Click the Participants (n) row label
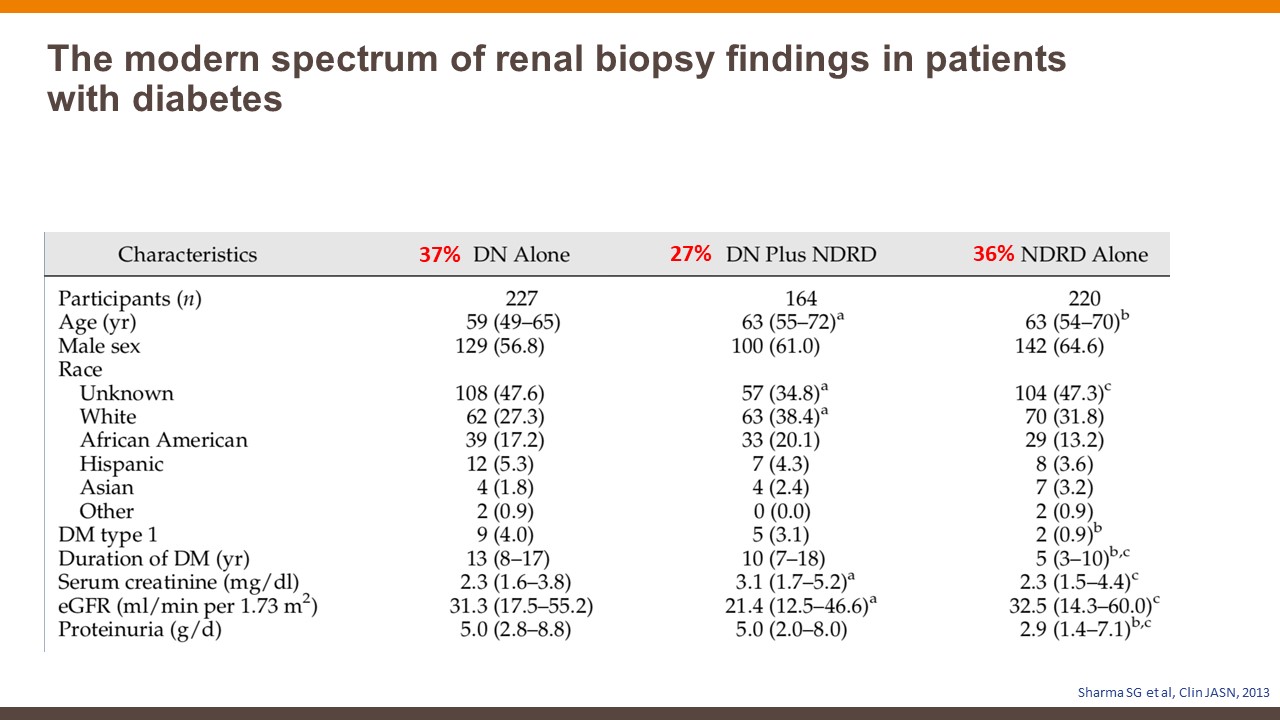Image resolution: width=1280 pixels, height=720 pixels. (x=130, y=299)
